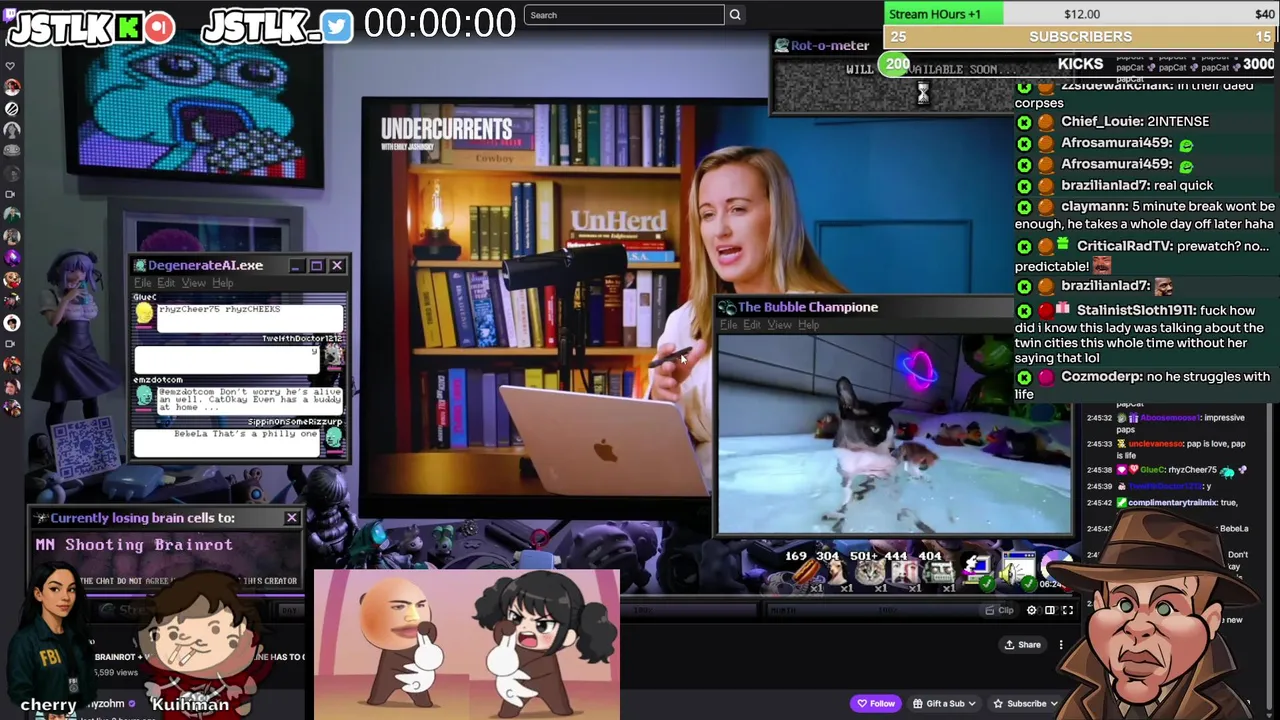Click the Subscribe button
1280x720 pixels.
pos(1025,704)
